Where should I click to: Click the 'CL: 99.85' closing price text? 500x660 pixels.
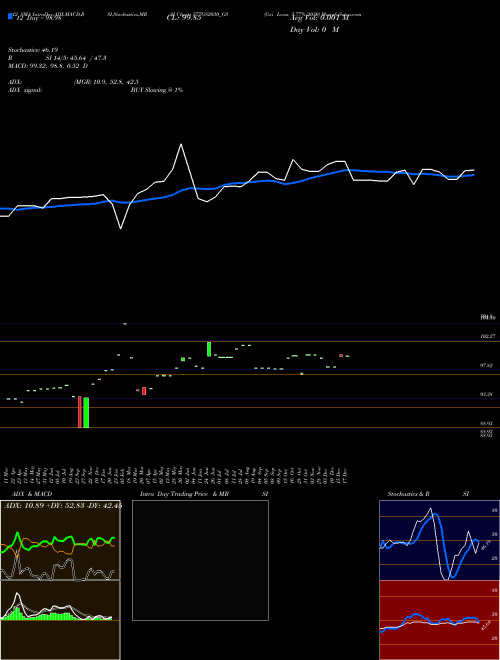pyautogui.click(x=184, y=18)
